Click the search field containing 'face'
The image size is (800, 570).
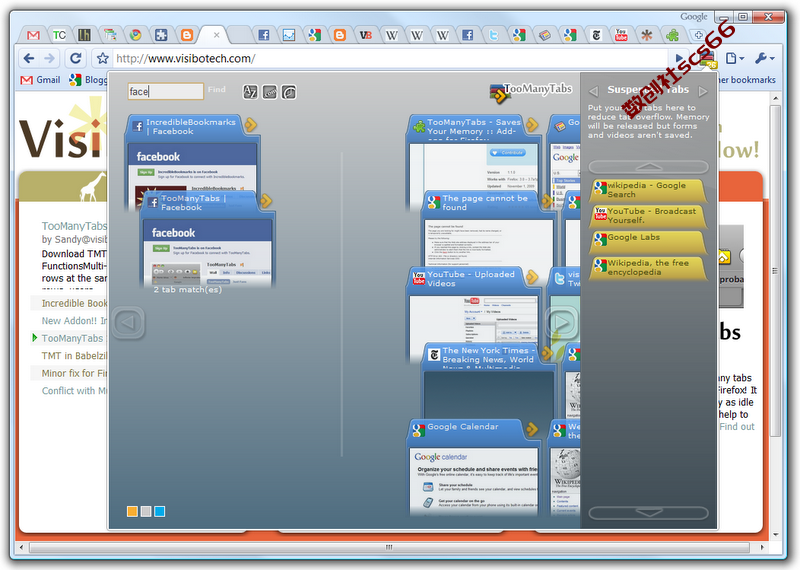(x=165, y=91)
